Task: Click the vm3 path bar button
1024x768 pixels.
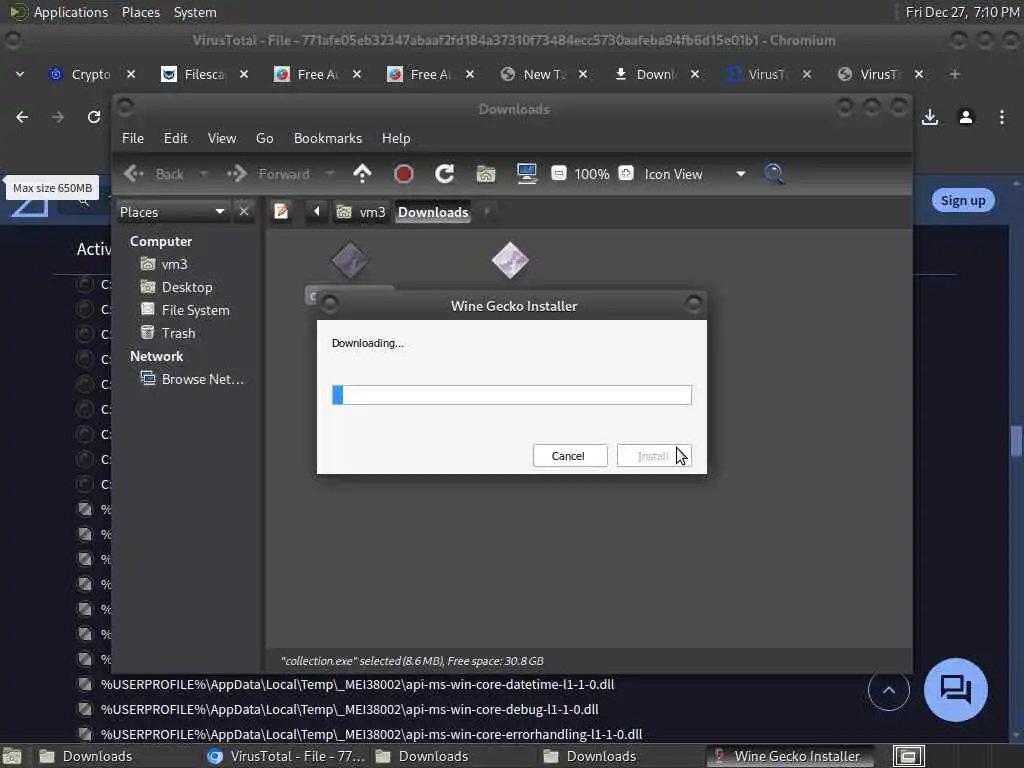Action: pos(362,212)
